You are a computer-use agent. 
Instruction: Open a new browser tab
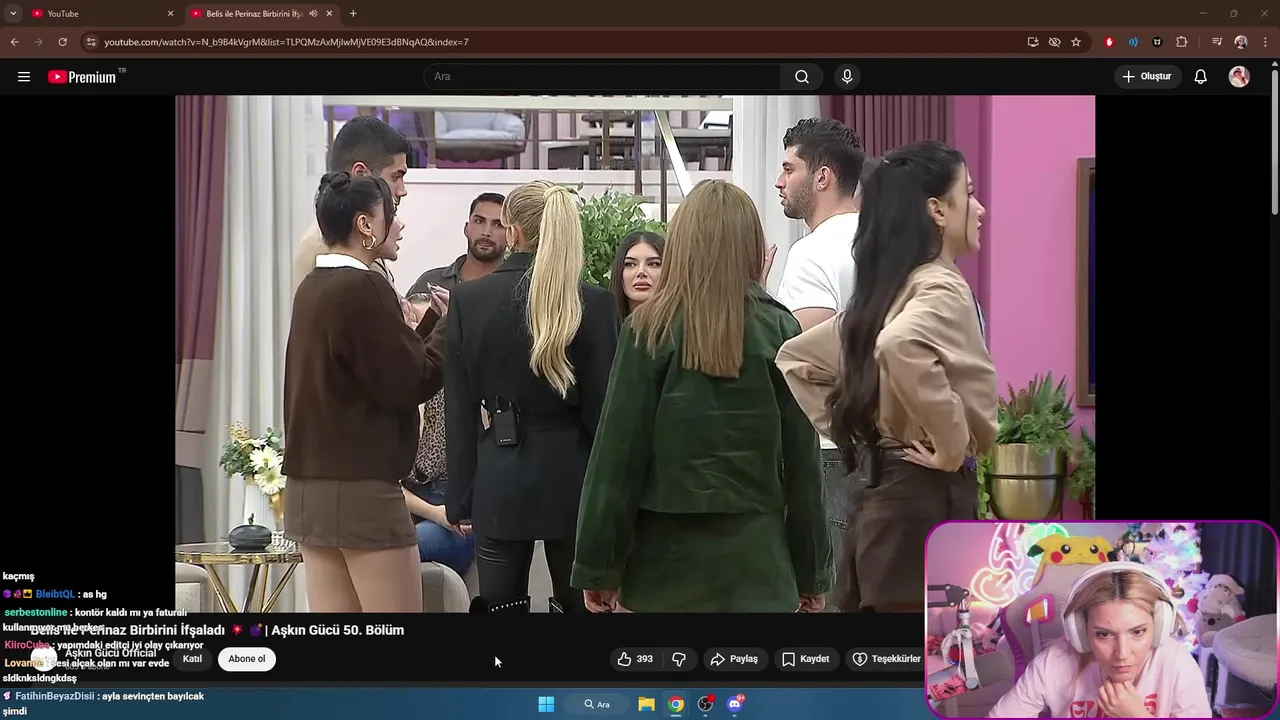(x=353, y=13)
